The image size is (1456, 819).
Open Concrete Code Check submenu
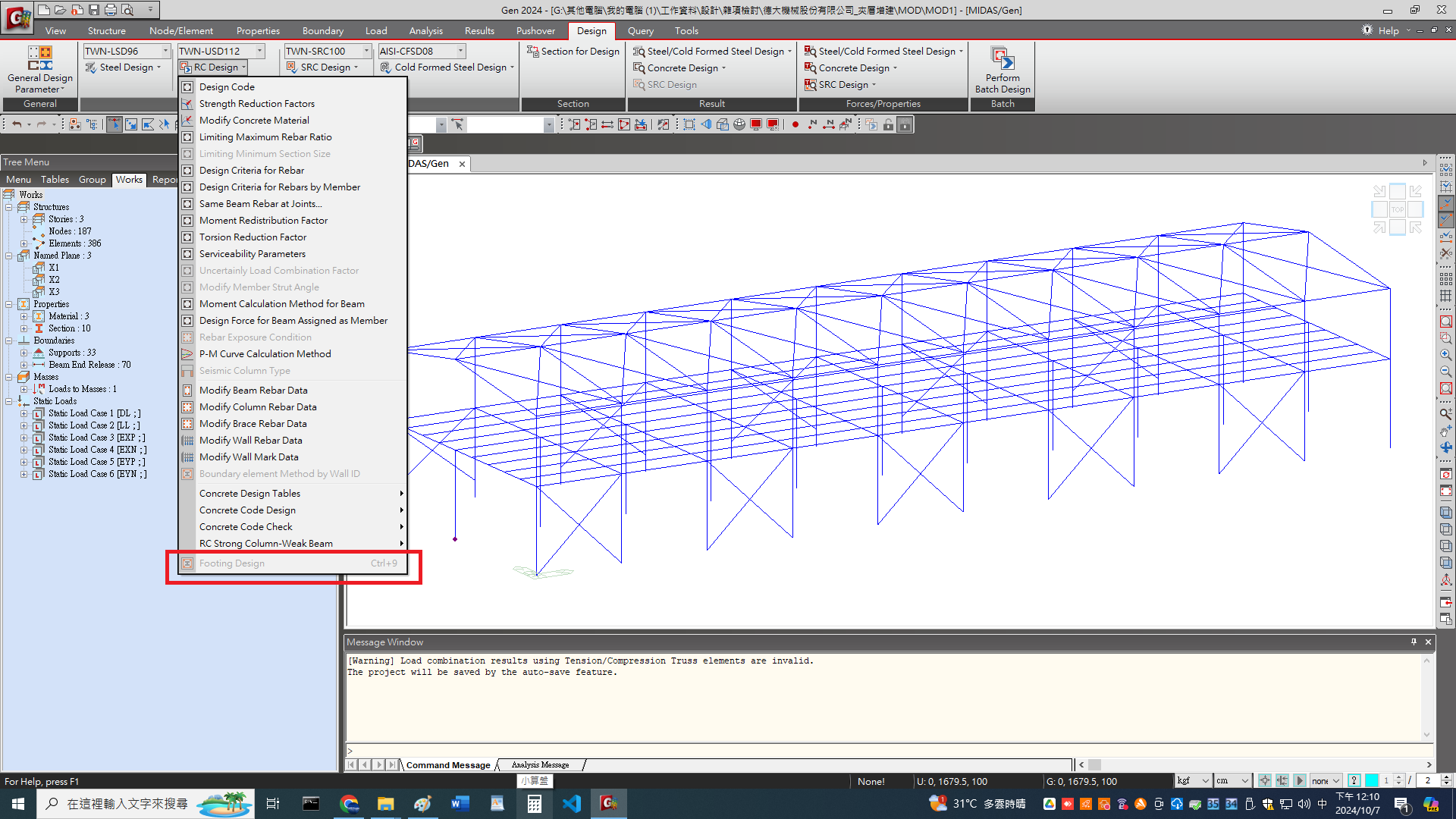click(x=293, y=526)
